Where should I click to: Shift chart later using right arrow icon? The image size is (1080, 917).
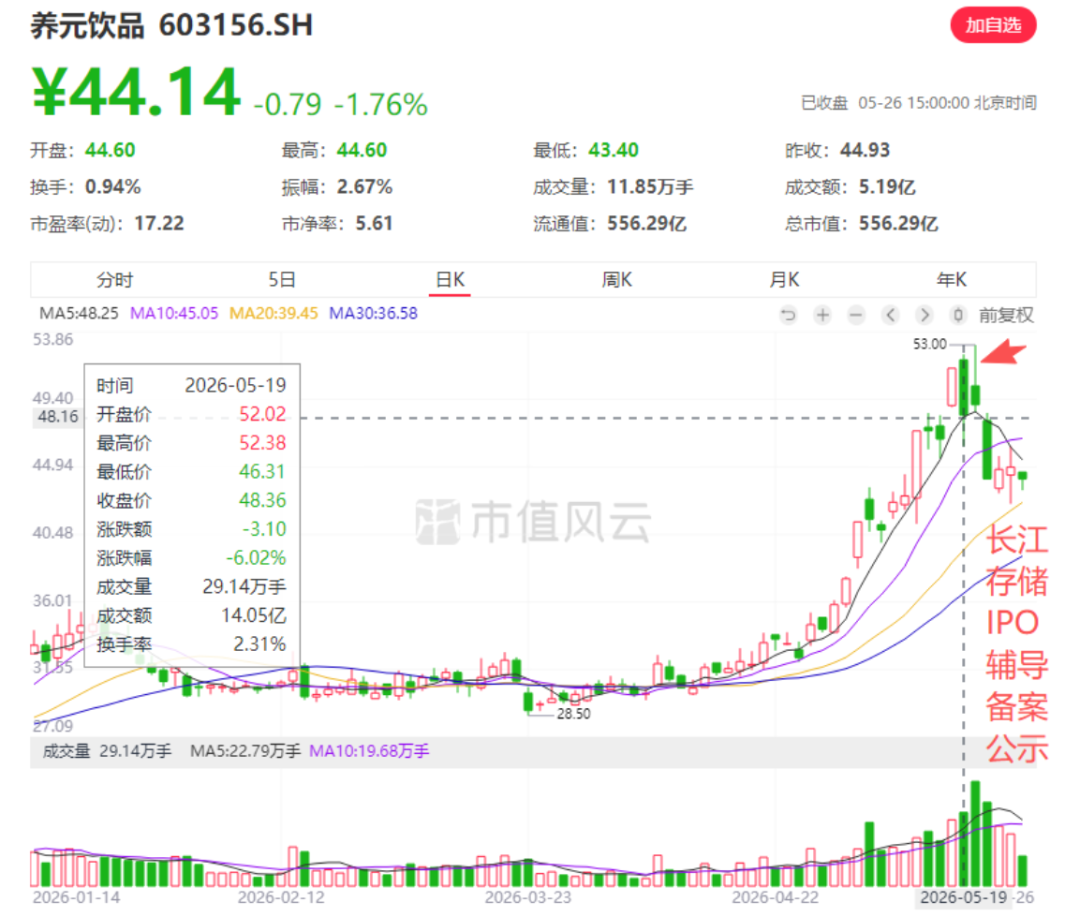click(924, 316)
